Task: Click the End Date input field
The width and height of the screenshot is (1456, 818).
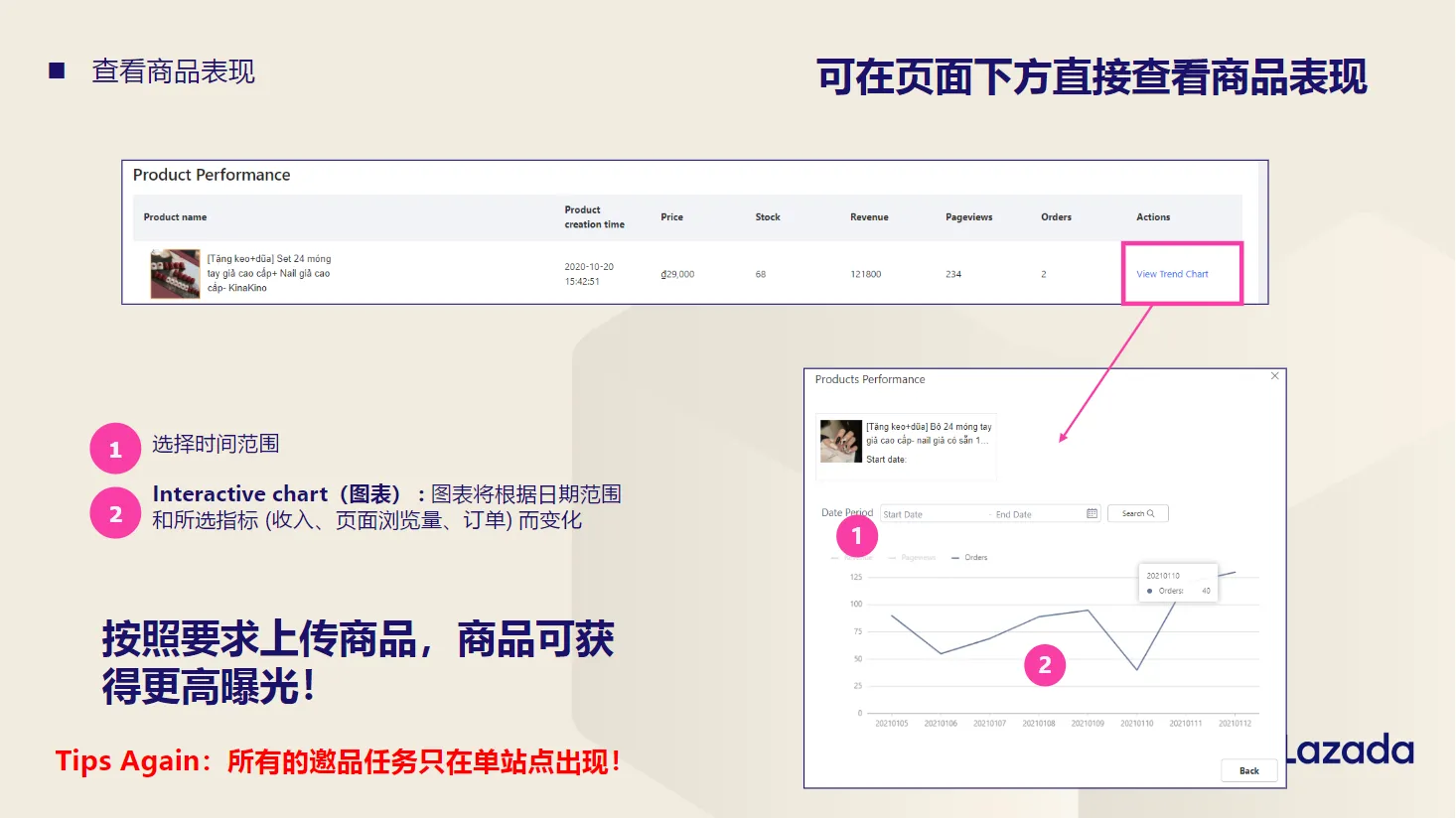Action: (1013, 513)
